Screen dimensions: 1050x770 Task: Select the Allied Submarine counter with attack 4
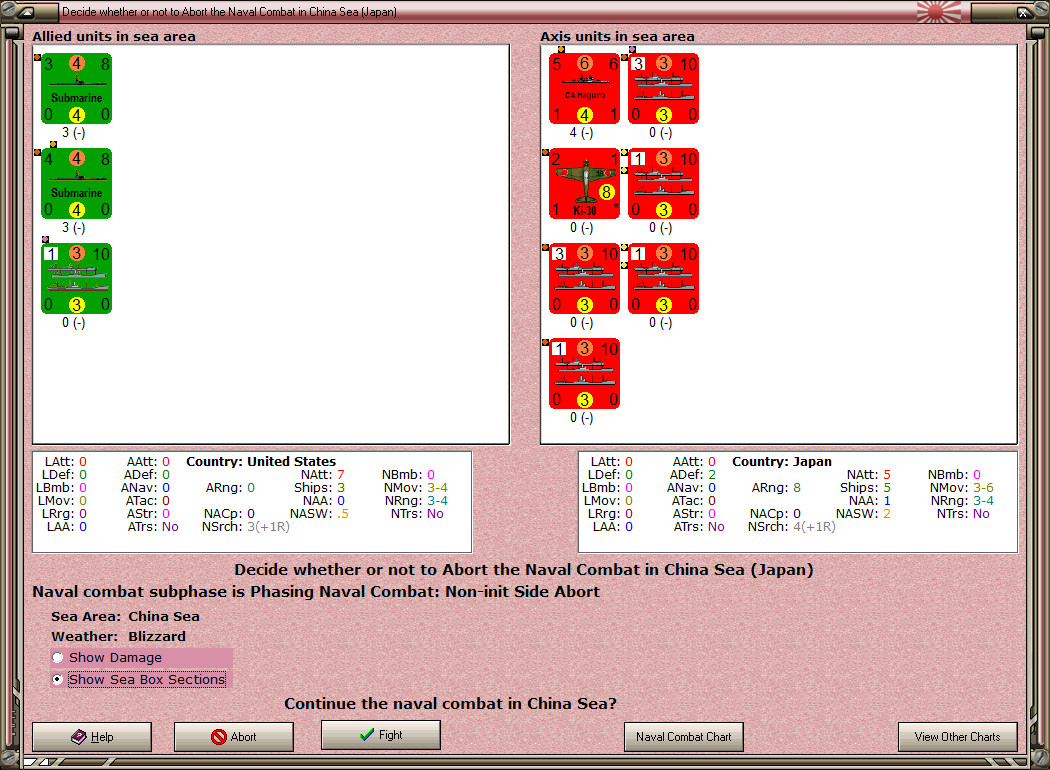[76, 184]
